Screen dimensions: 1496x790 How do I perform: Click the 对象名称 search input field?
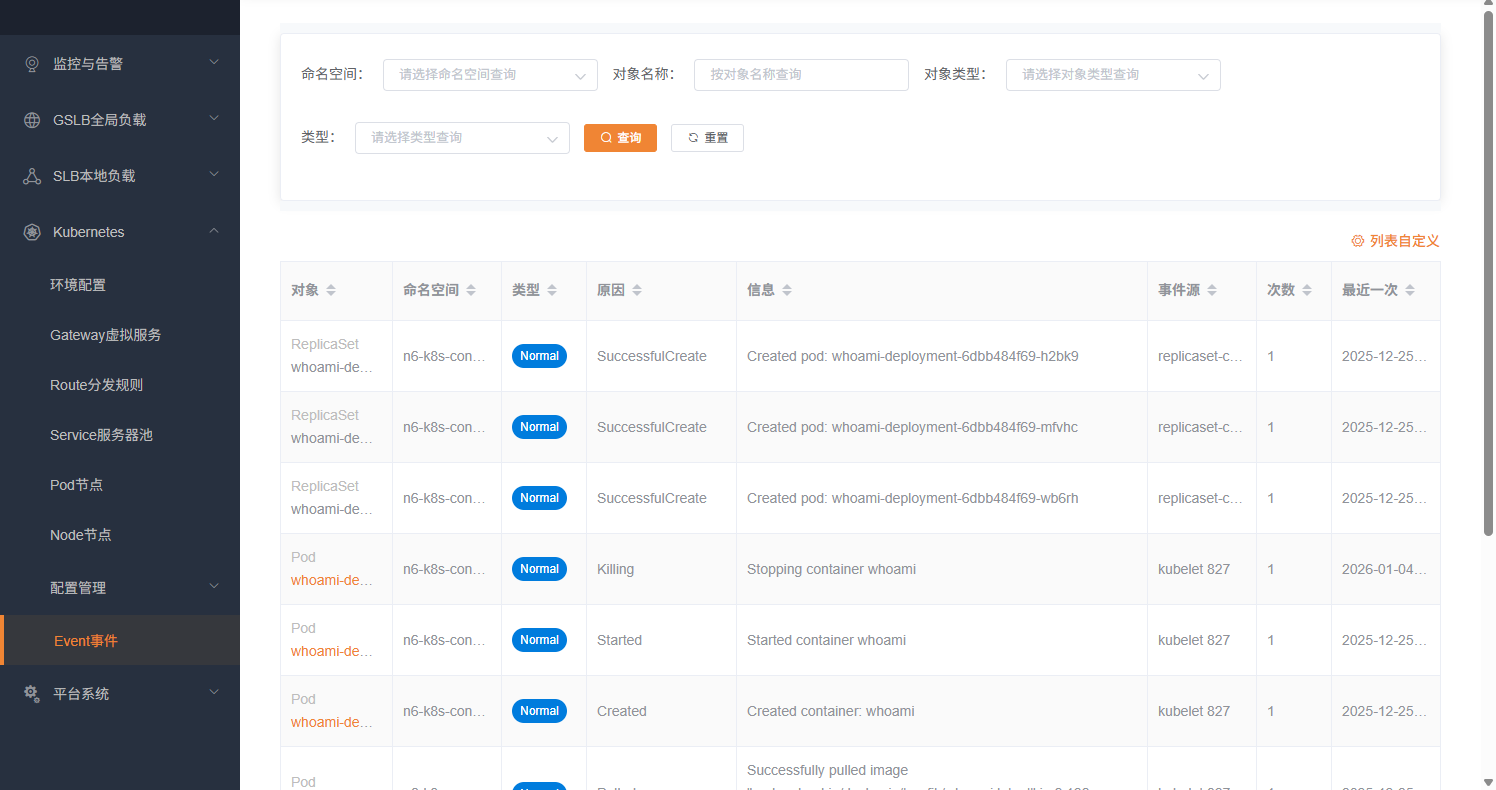801,74
